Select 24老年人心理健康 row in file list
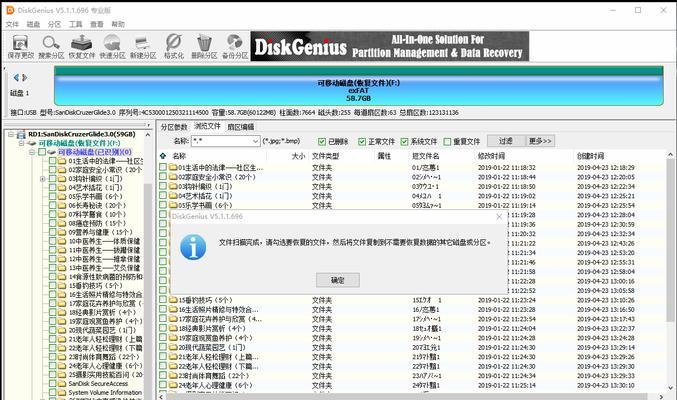The height and width of the screenshot is (400, 677). click(x=412, y=385)
